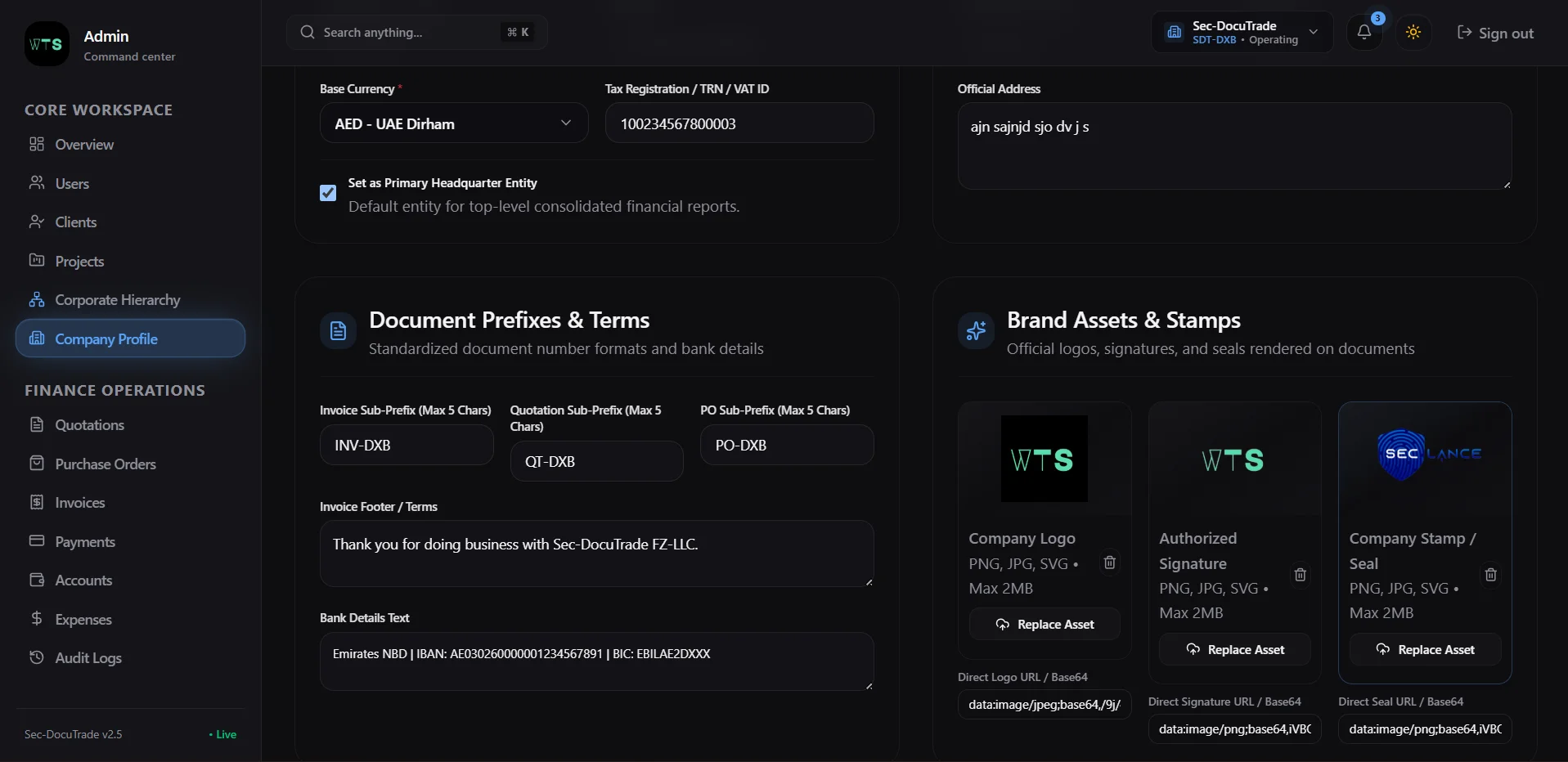Delete the Authorized Signature asset
The image size is (1568, 762).
coord(1301,575)
